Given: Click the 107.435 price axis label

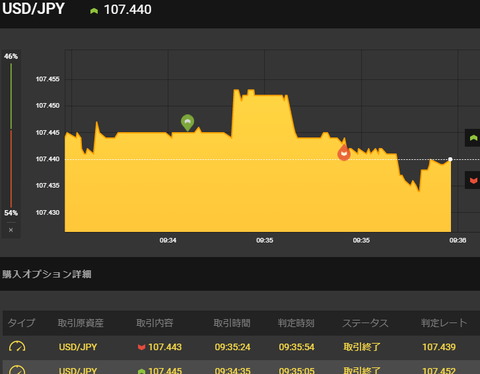Looking at the screenshot, I should tap(48, 186).
